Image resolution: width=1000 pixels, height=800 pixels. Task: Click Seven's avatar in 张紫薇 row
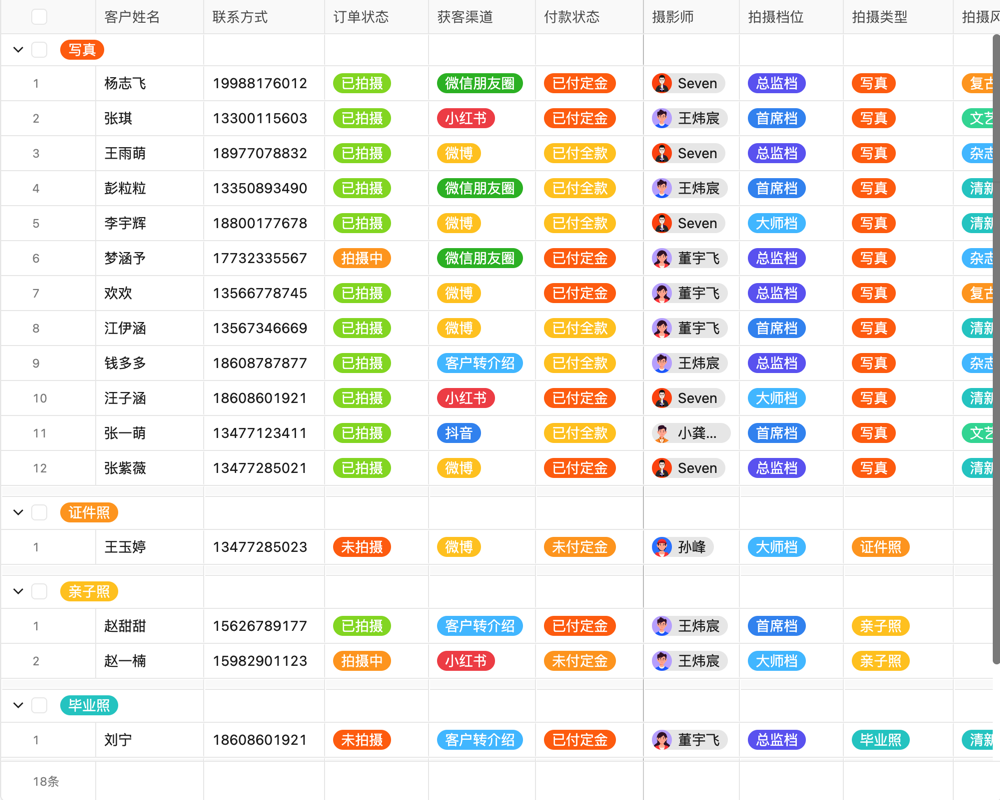point(662,467)
